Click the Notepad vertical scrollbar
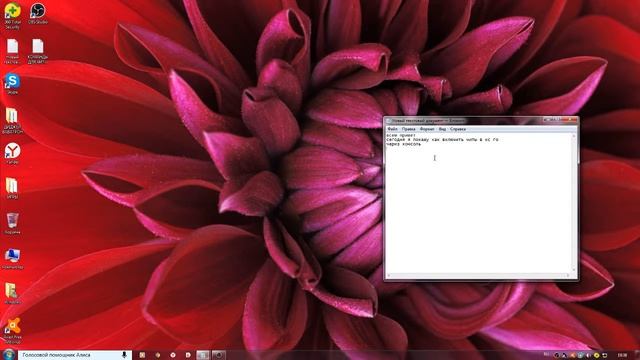 574,203
